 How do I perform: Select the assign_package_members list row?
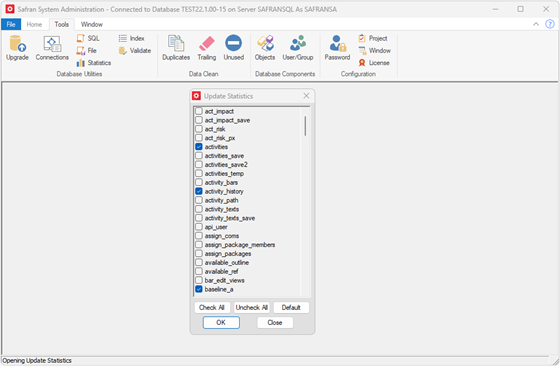tap(248, 245)
